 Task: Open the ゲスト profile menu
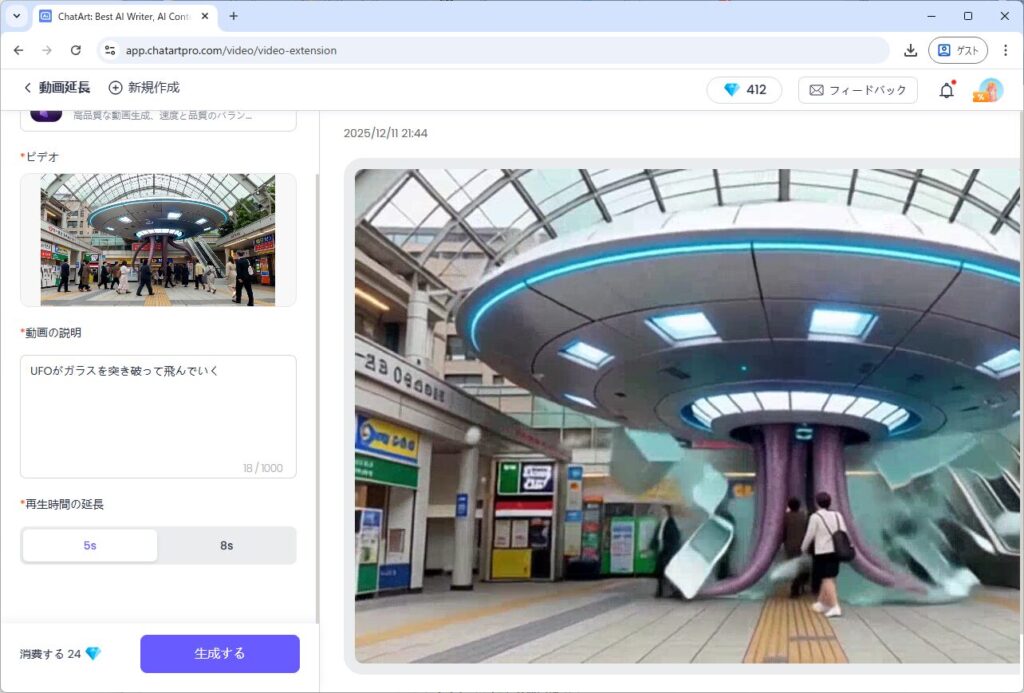[x=957, y=50]
